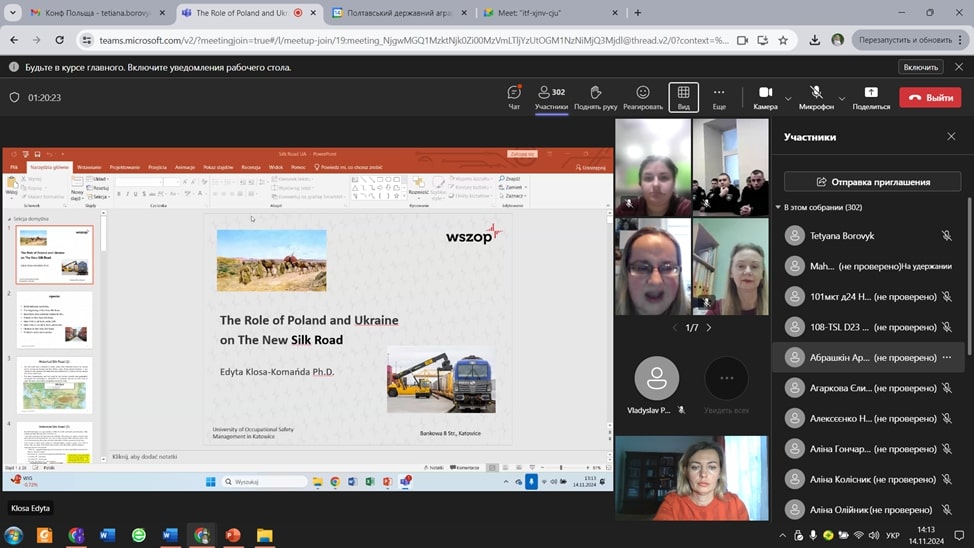Open browser downloads
Screen dimensions: 974x548
point(814,40)
